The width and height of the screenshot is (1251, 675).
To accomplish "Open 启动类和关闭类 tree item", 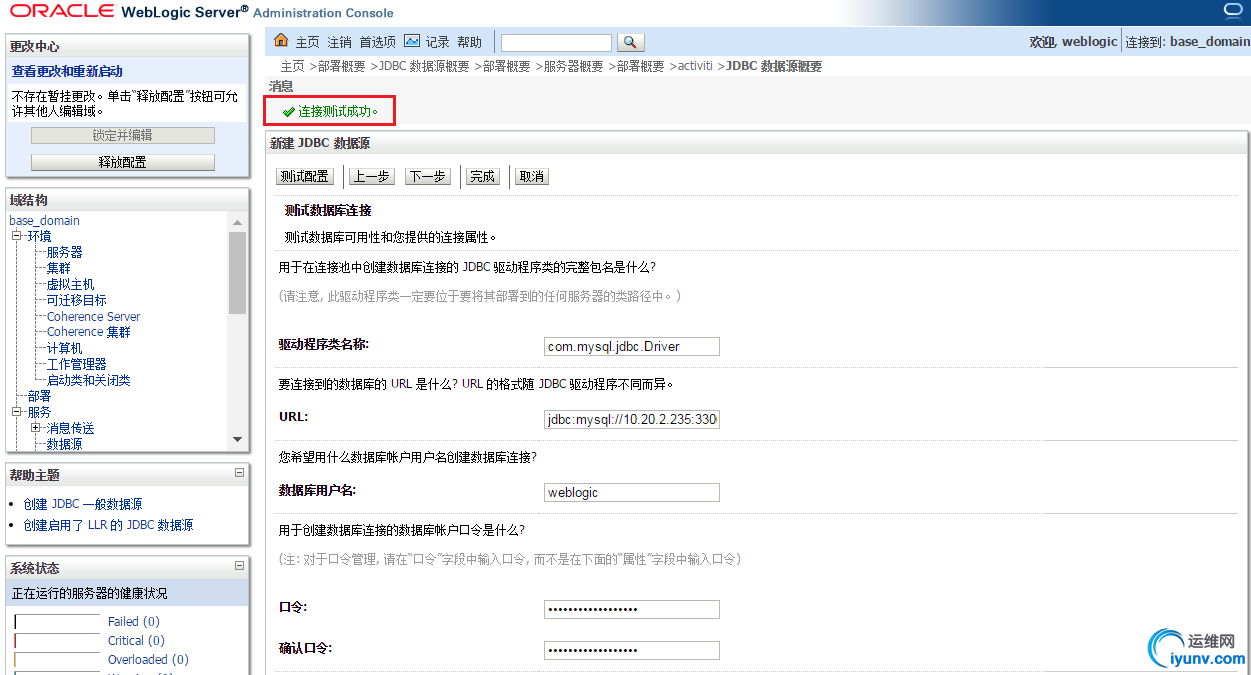I will [88, 380].
